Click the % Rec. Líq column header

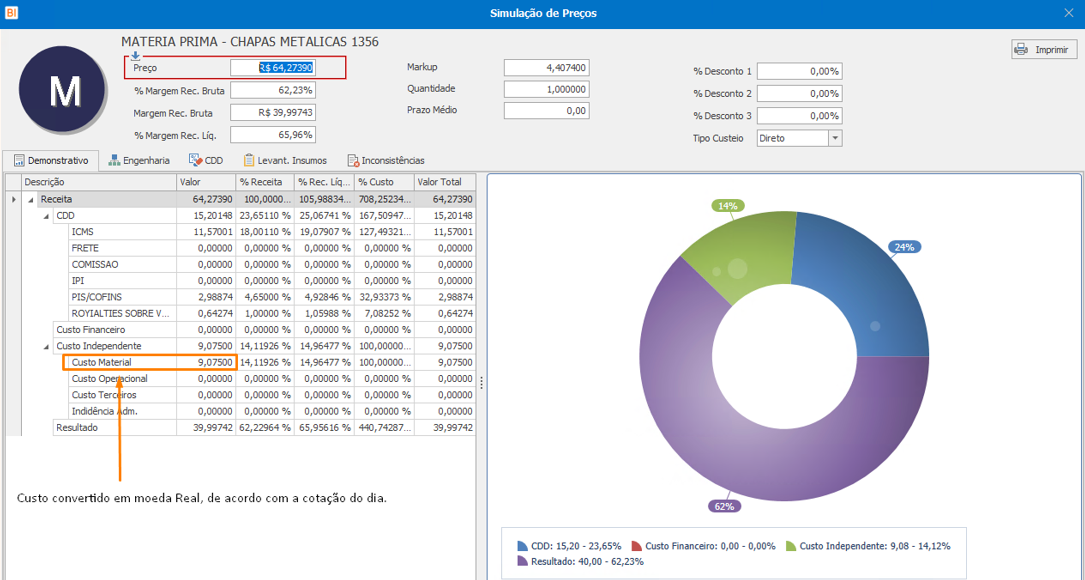325,182
